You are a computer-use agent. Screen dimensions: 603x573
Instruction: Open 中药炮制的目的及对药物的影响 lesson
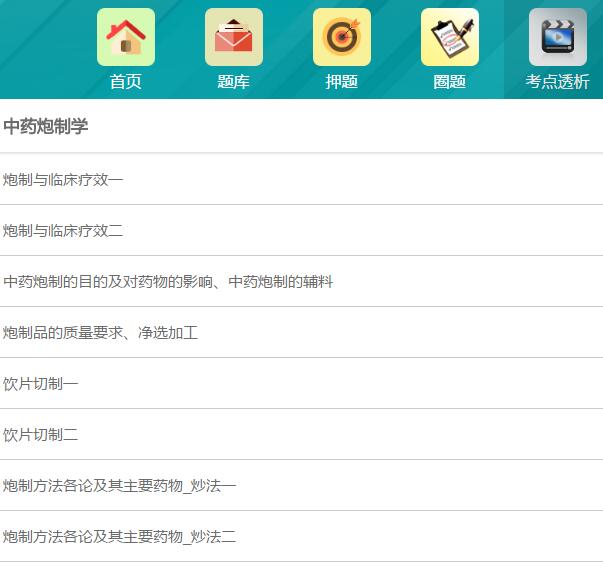click(168, 282)
